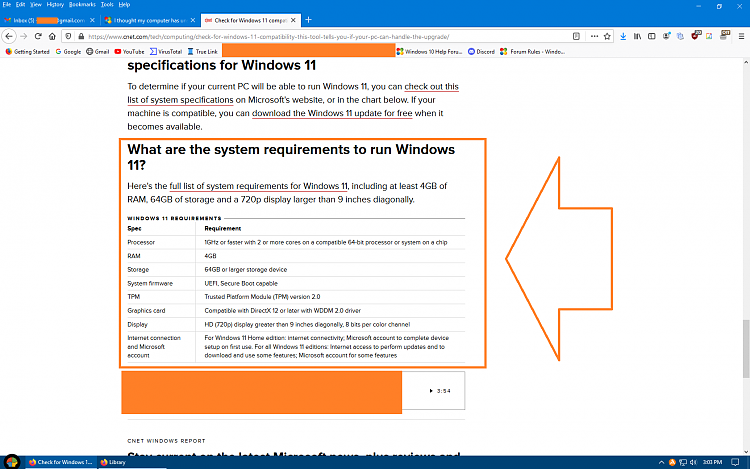Bookmark this page with the star

[x=607, y=36]
